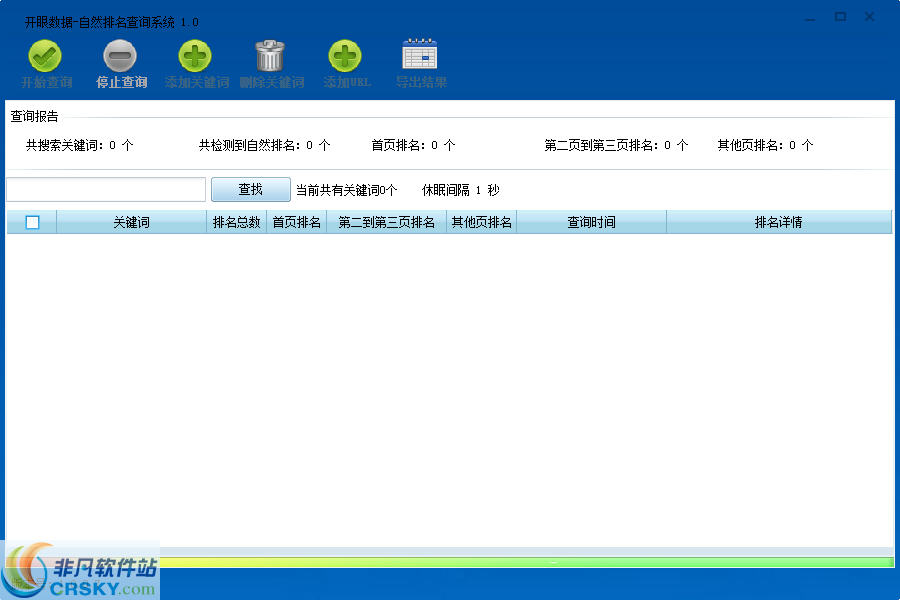The width and height of the screenshot is (900, 600).
Task: Select the 其他排名 column header
Action: click(480, 221)
